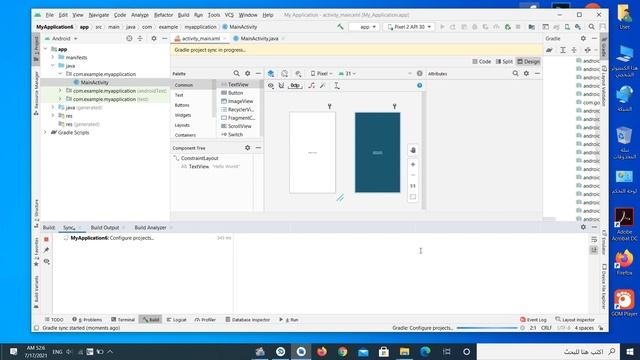
Task: Expand the res folder
Action: coord(53,116)
